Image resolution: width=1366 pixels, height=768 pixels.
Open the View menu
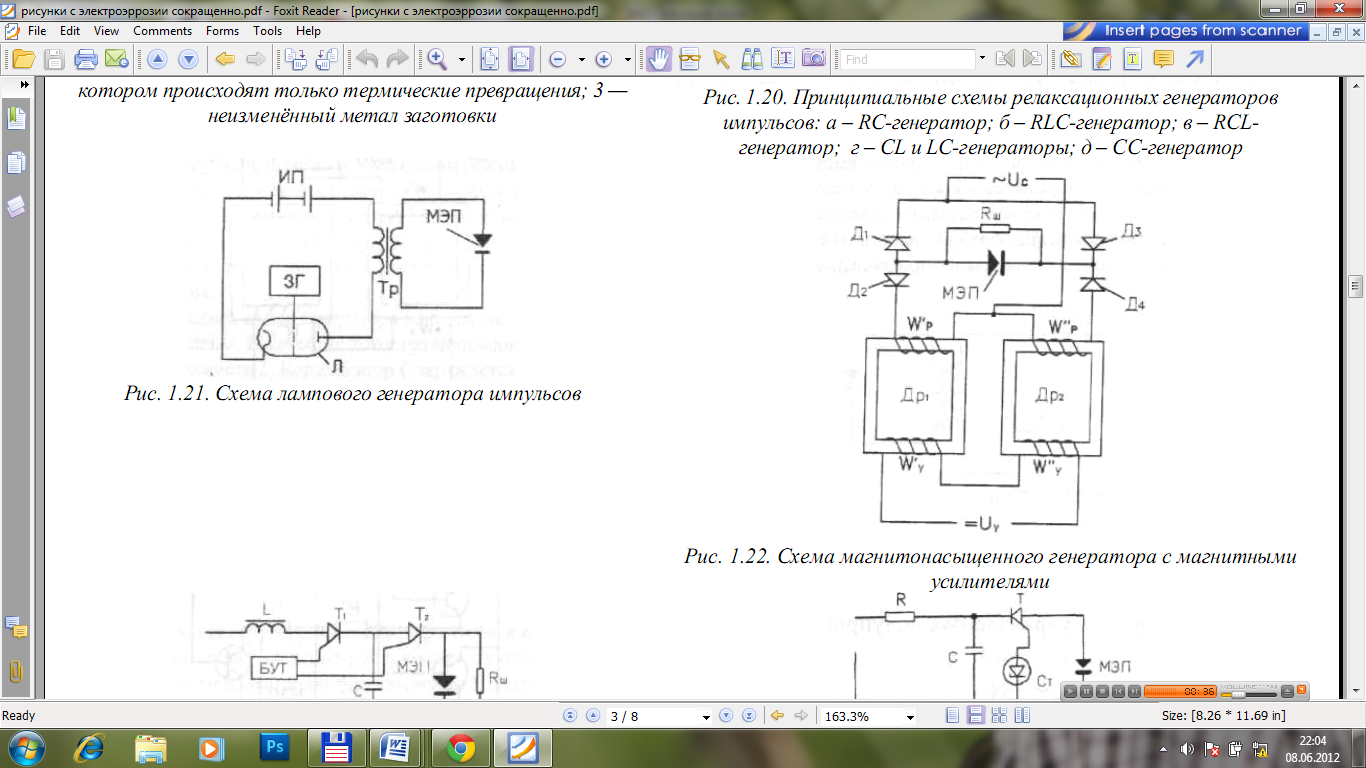pyautogui.click(x=106, y=31)
